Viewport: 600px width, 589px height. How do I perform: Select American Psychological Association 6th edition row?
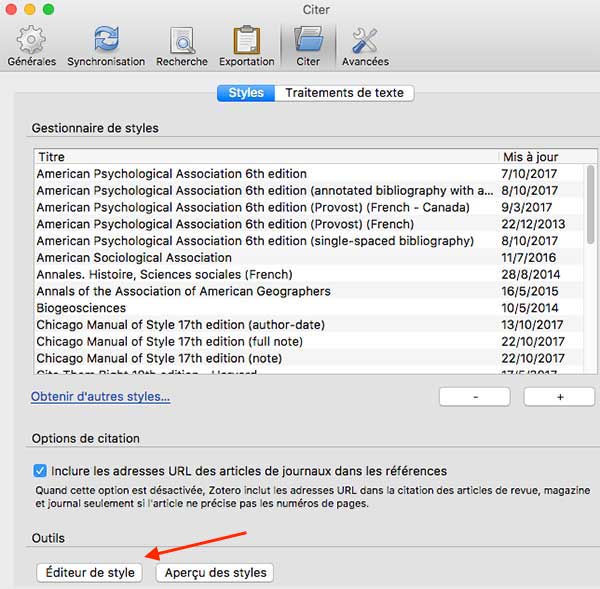pos(308,174)
